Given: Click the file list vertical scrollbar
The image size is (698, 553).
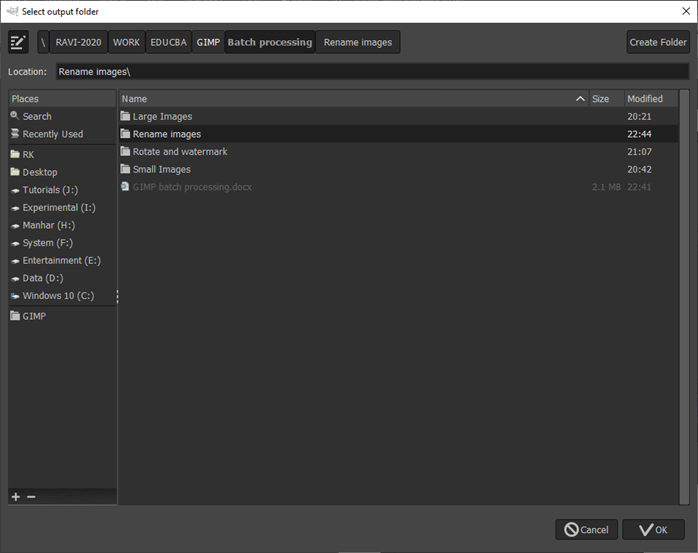Looking at the screenshot, I should 684,297.
